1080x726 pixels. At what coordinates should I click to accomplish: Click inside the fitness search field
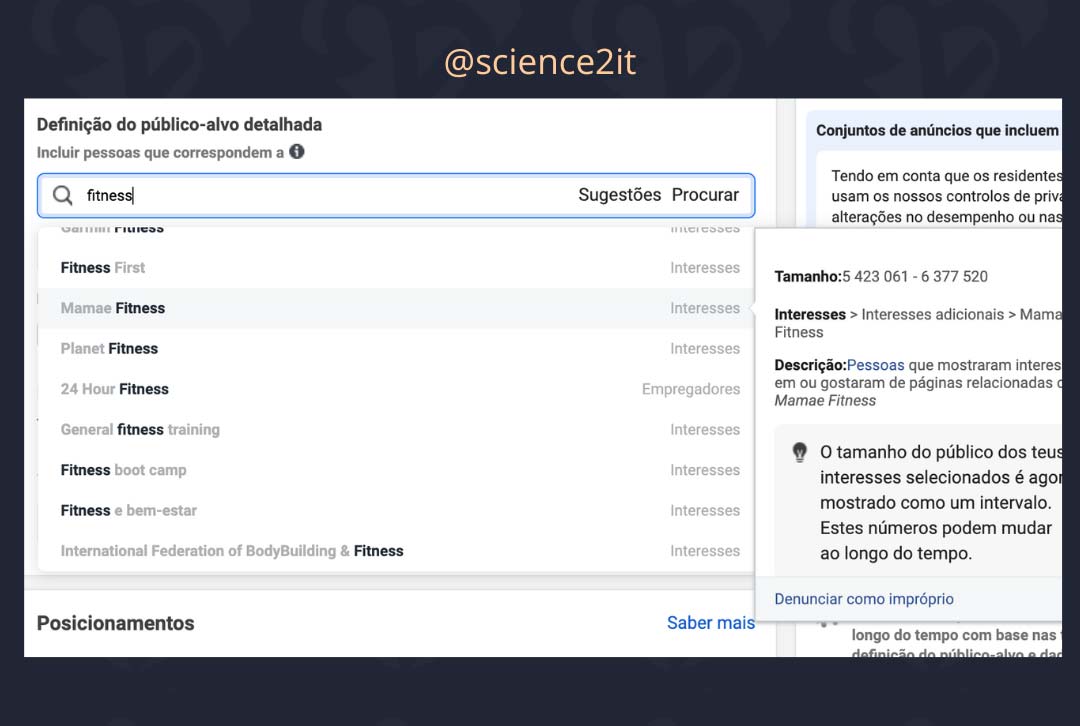pyautogui.click(x=330, y=196)
